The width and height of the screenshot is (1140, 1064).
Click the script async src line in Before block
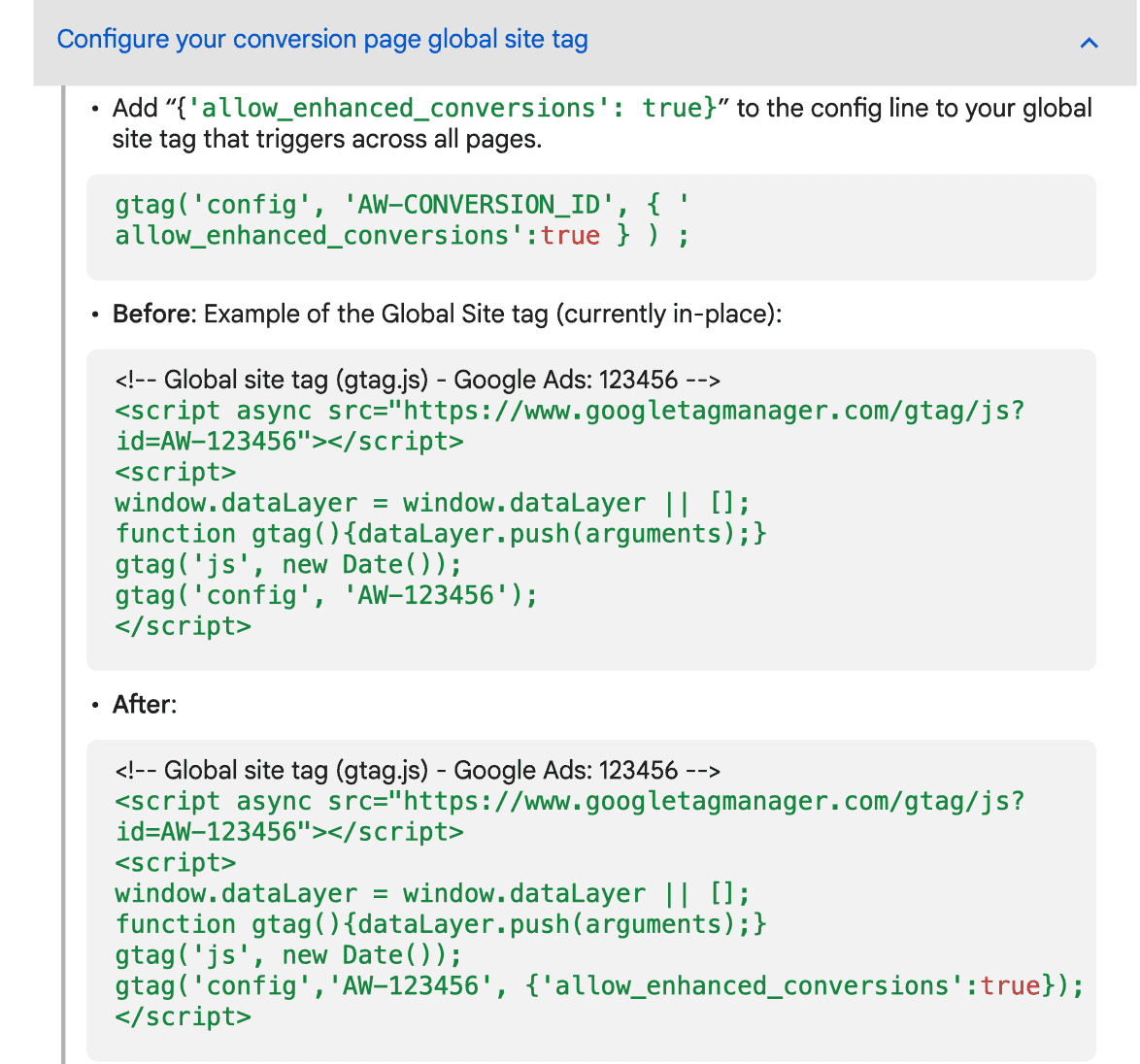click(x=569, y=411)
